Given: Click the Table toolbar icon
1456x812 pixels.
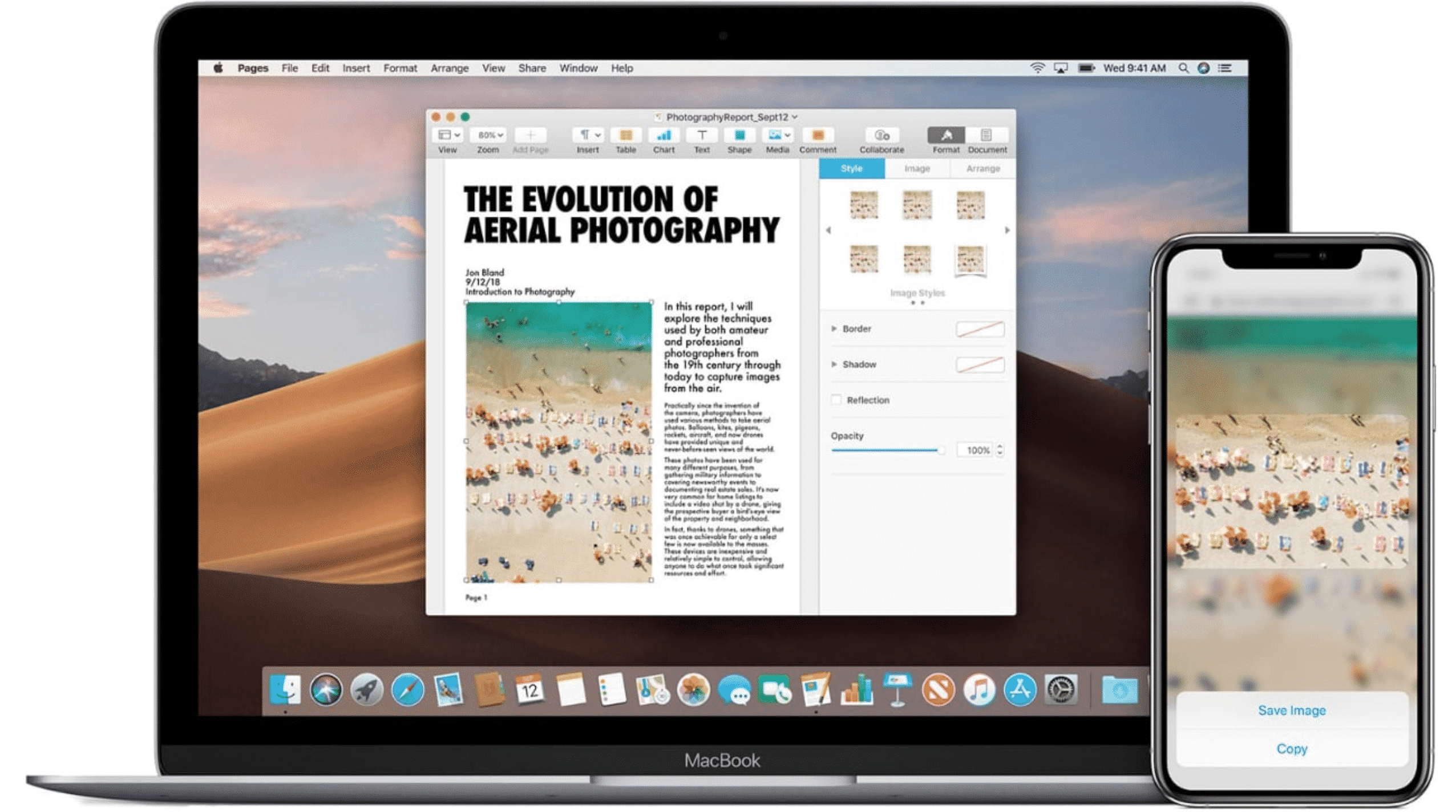Looking at the screenshot, I should click(x=625, y=136).
